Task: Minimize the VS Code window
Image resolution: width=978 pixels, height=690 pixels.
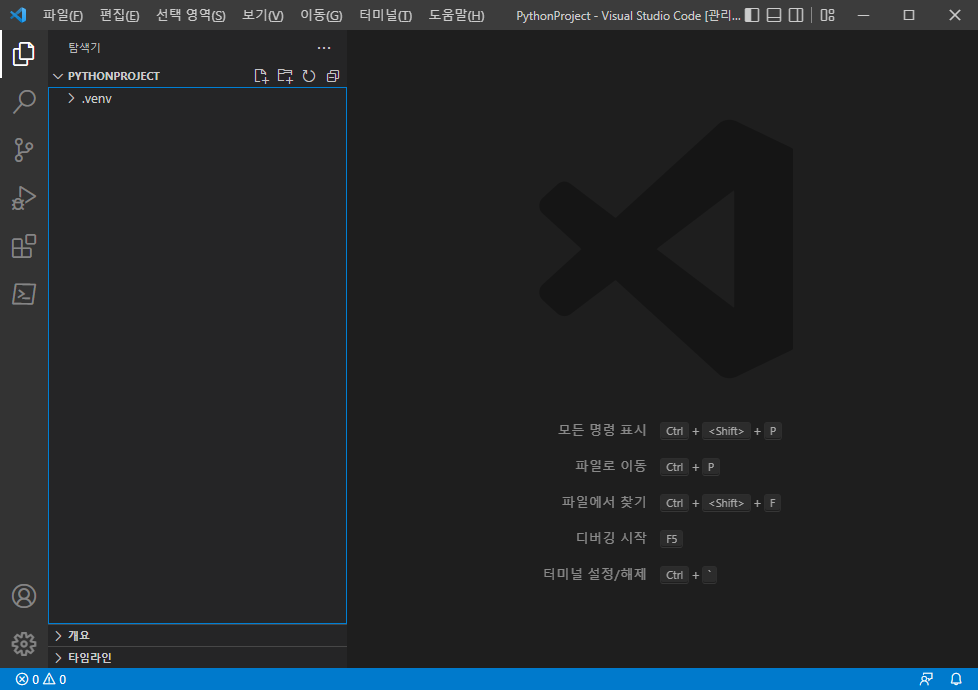Action: click(863, 15)
